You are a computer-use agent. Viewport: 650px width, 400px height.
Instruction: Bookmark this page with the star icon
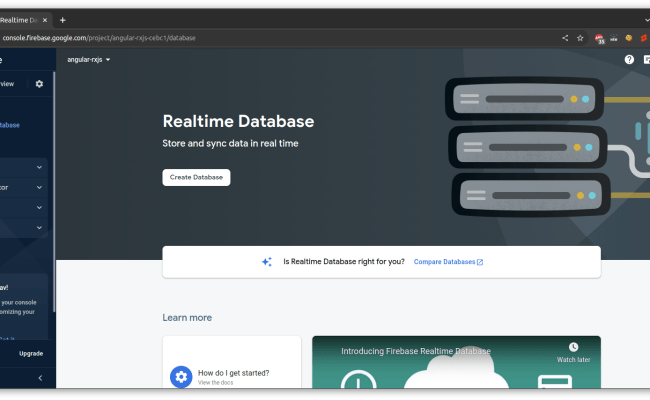(x=580, y=38)
